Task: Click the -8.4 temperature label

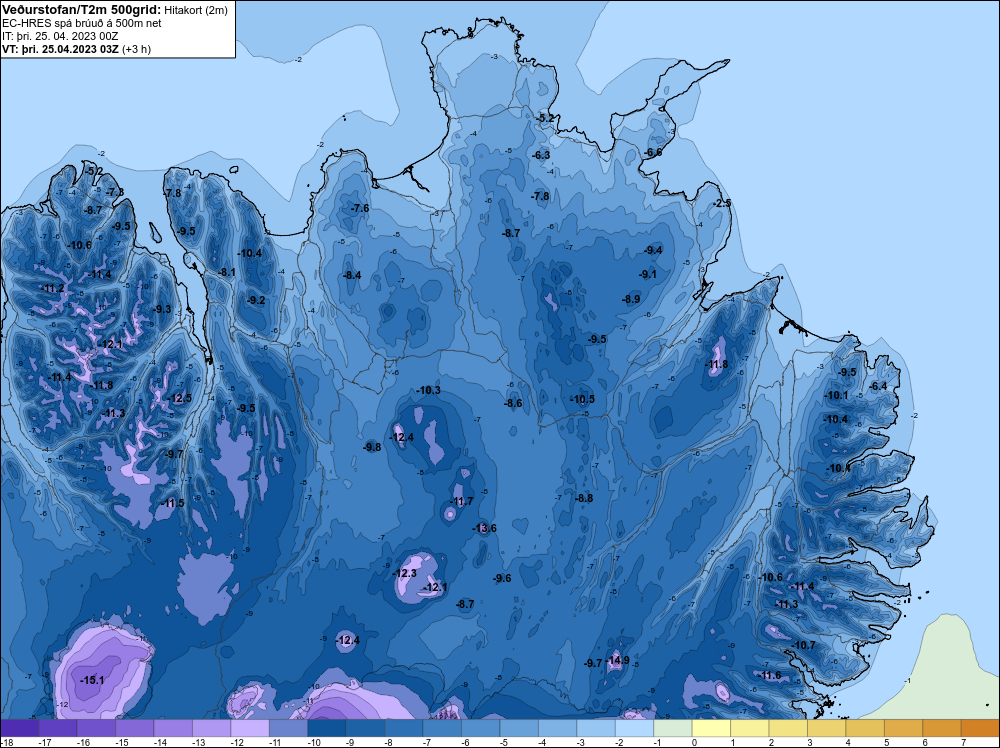Action: pos(352,275)
